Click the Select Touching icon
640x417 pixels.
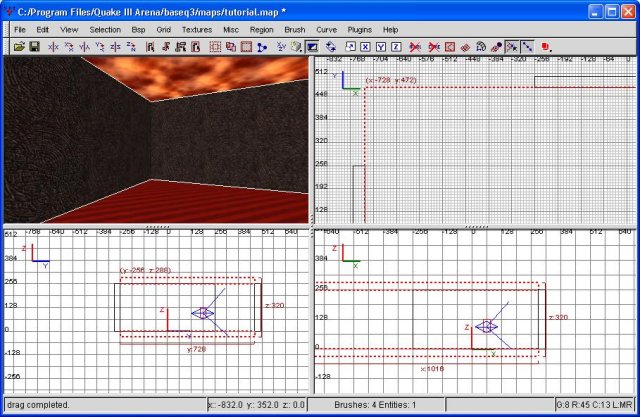(165, 47)
